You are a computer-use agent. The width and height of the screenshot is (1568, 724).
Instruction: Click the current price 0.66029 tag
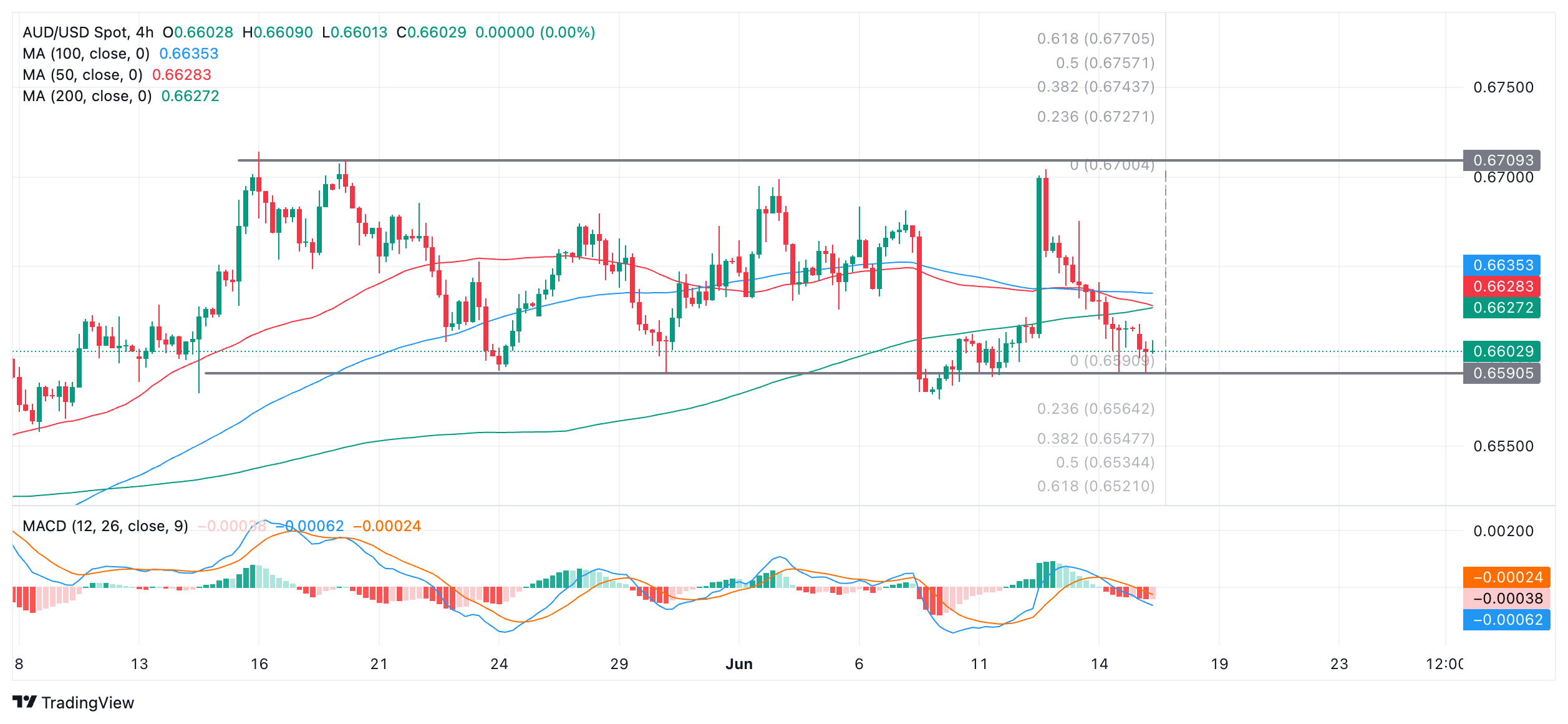click(1502, 351)
